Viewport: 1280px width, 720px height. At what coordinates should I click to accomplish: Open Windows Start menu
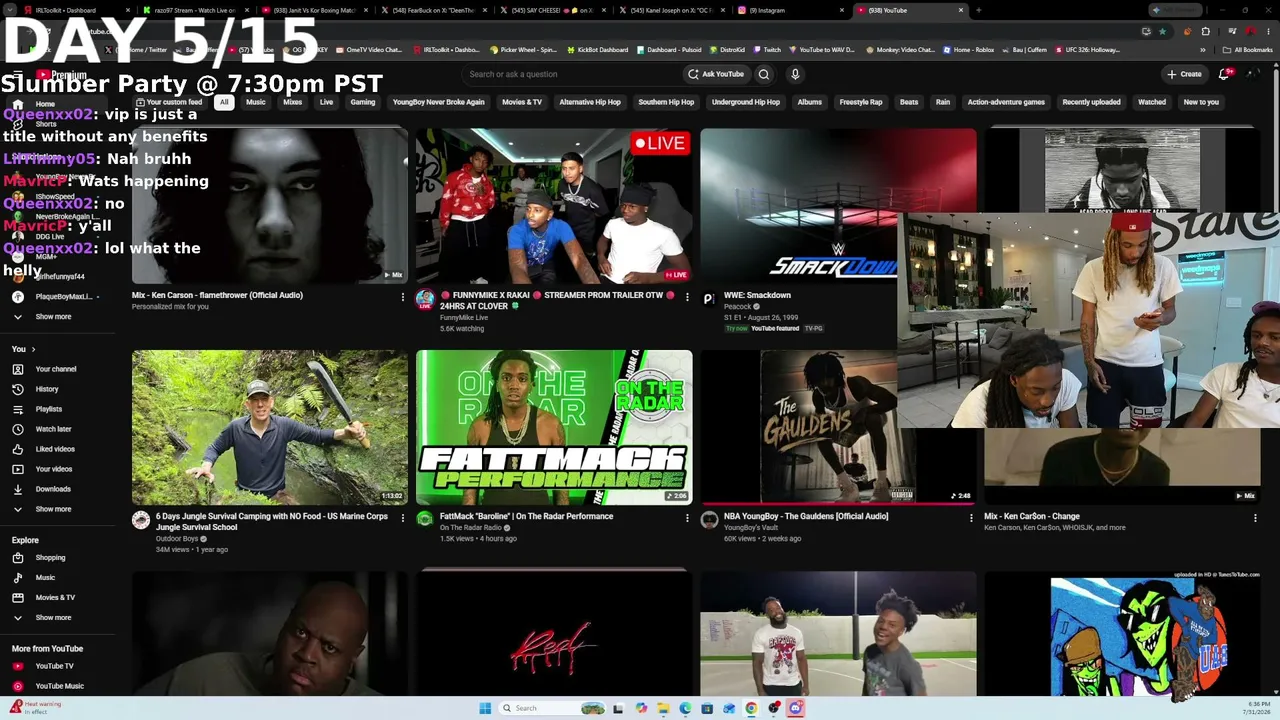click(x=485, y=708)
